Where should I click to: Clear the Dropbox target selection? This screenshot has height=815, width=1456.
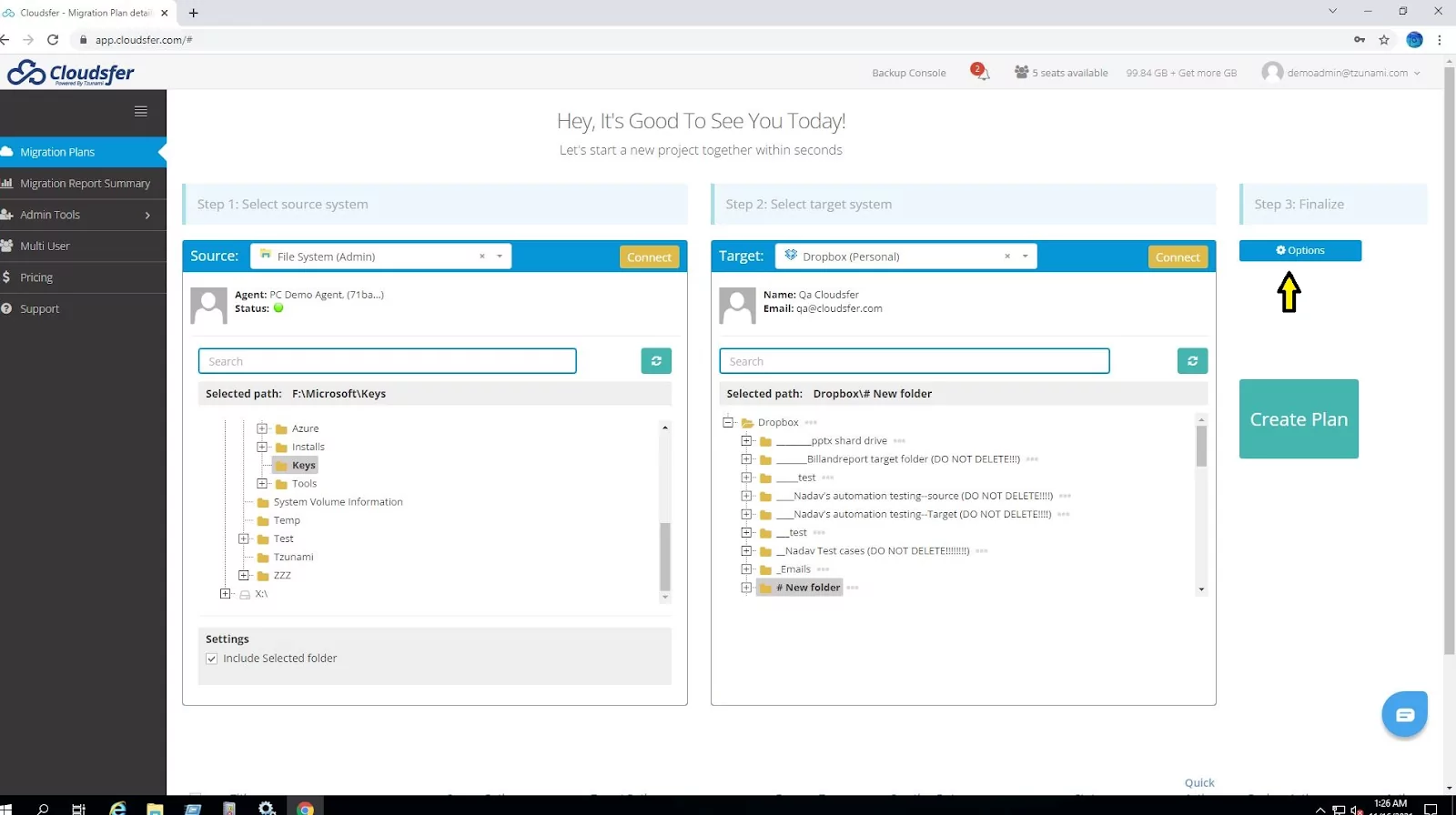click(1007, 257)
